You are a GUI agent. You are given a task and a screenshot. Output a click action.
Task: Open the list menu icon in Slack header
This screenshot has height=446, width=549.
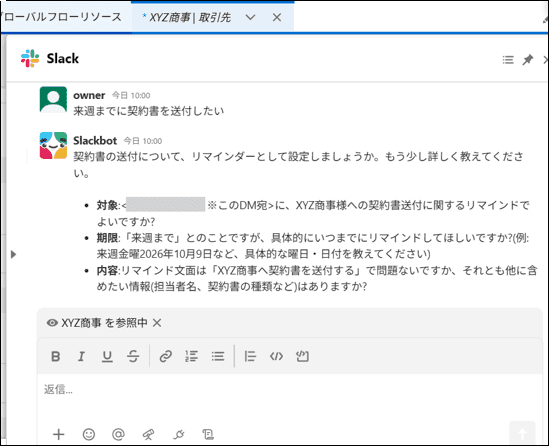[x=508, y=60]
